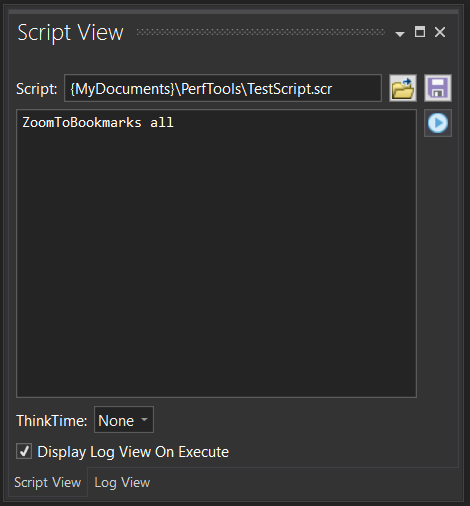Select the Script View bottom tab
Image resolution: width=470 pixels, height=506 pixels.
[x=48, y=482]
